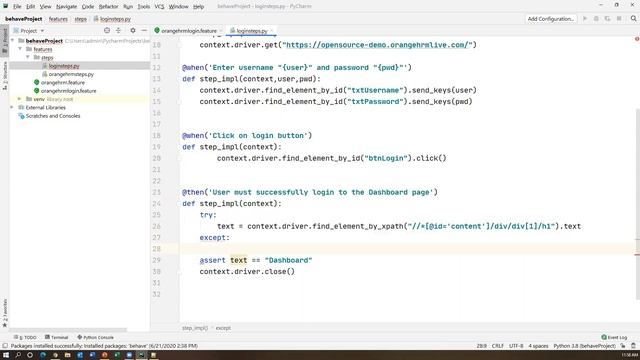Open the Run menu
The image size is (640, 360).
tap(128, 7)
